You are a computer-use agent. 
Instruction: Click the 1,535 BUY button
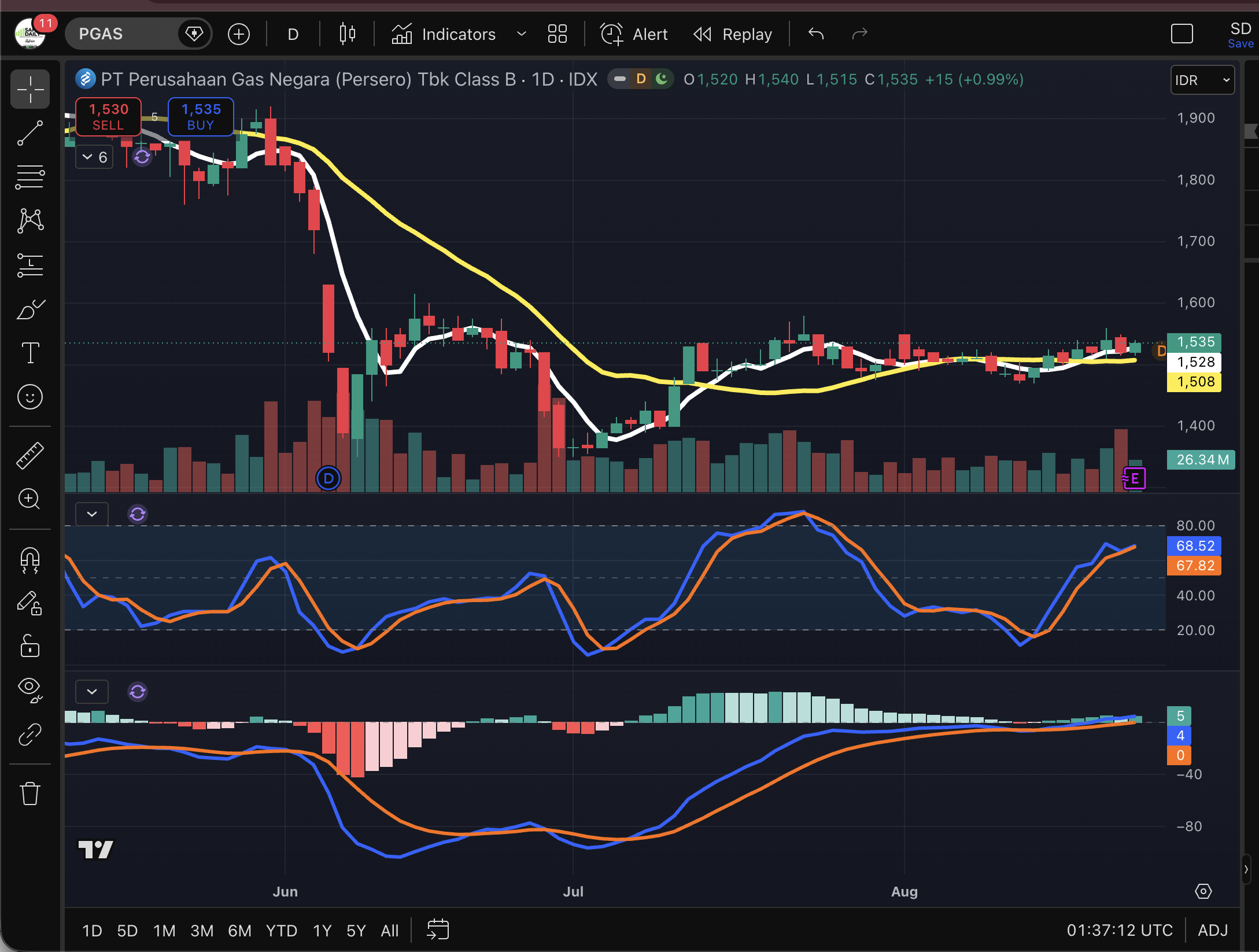(201, 117)
